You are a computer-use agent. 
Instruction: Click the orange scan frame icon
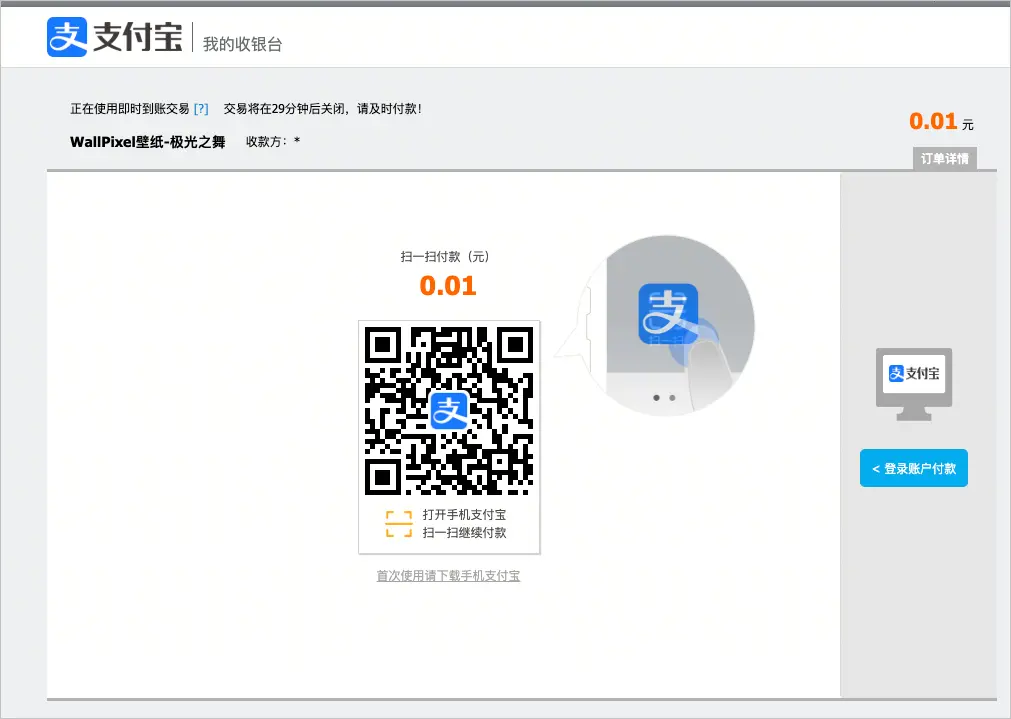[x=398, y=524]
